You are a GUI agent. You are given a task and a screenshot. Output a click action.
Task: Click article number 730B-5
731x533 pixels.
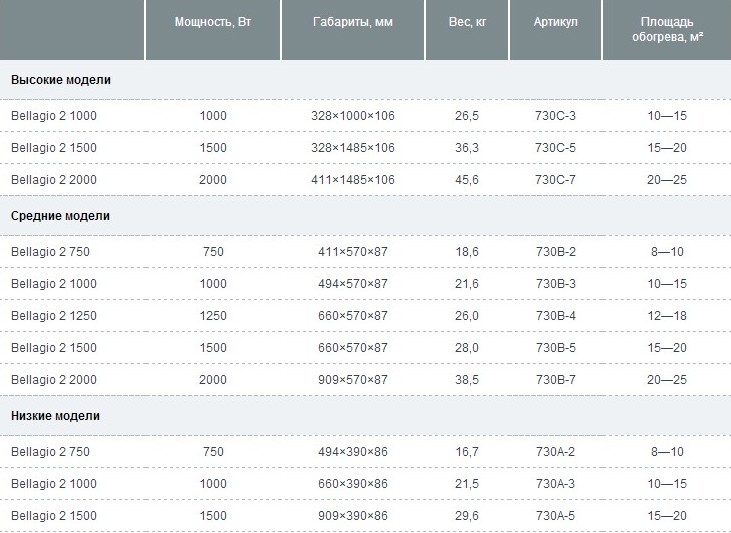click(556, 347)
